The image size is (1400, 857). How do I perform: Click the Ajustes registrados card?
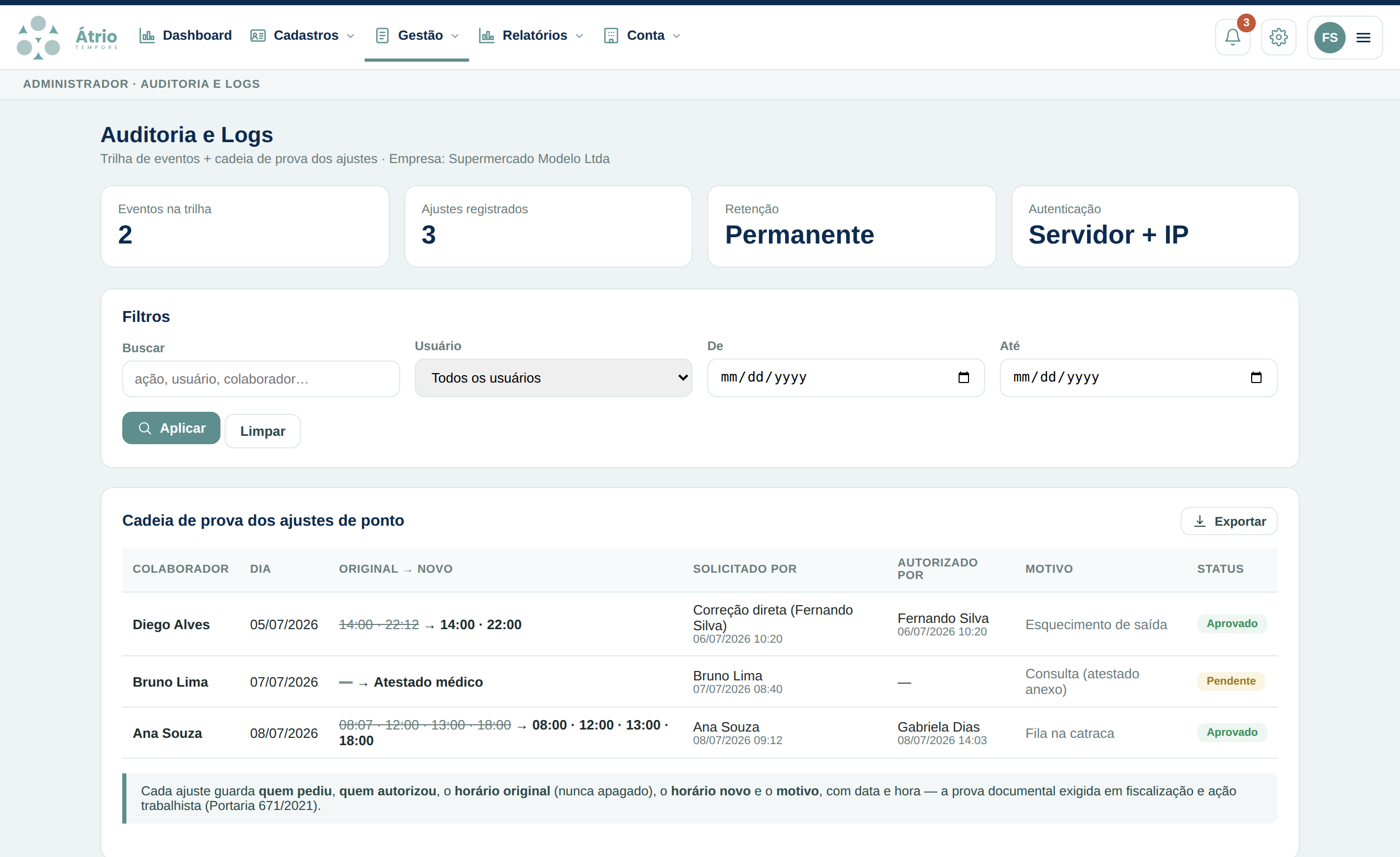coord(548,226)
